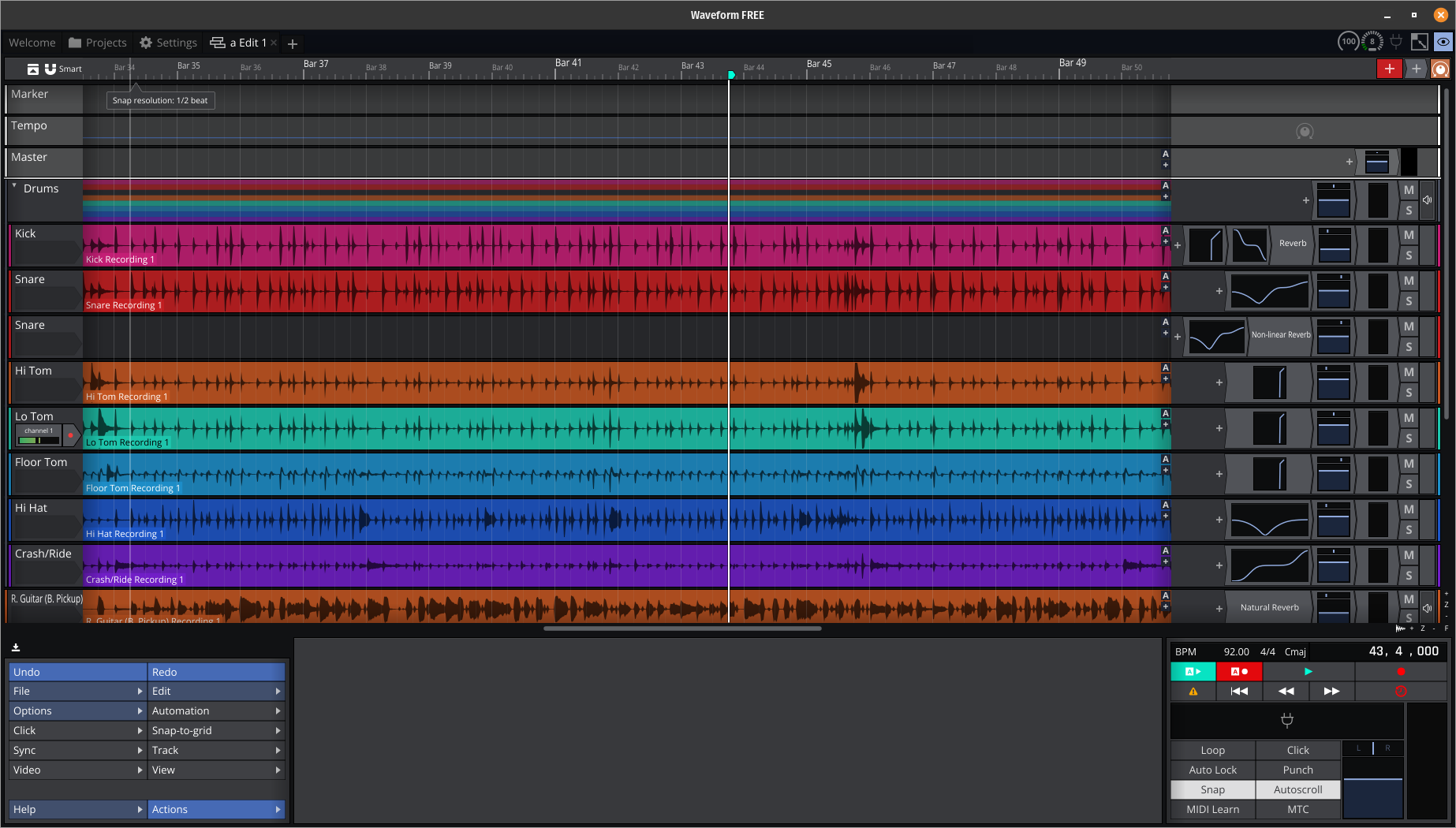Select the Lo Tom channel 1 input

38,435
